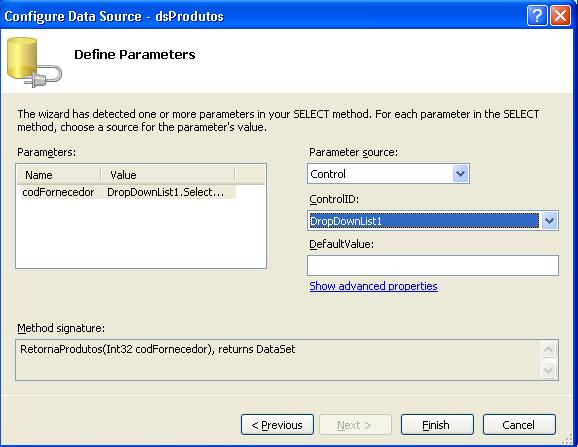The height and width of the screenshot is (447, 578).
Task: Go back with the Previous button
Action: pyautogui.click(x=277, y=425)
